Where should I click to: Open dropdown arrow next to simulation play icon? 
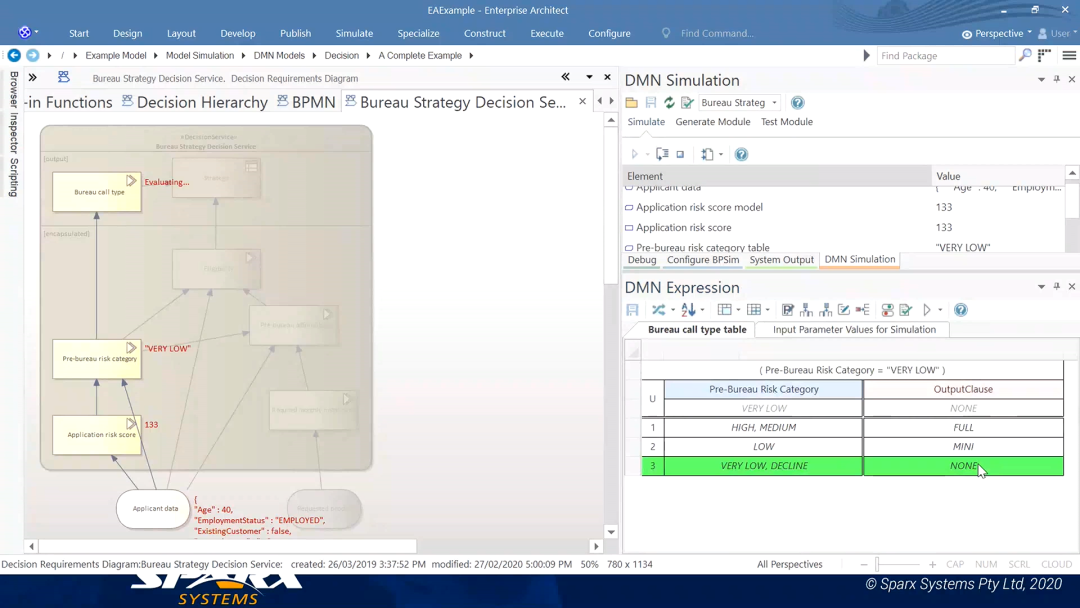click(x=647, y=154)
